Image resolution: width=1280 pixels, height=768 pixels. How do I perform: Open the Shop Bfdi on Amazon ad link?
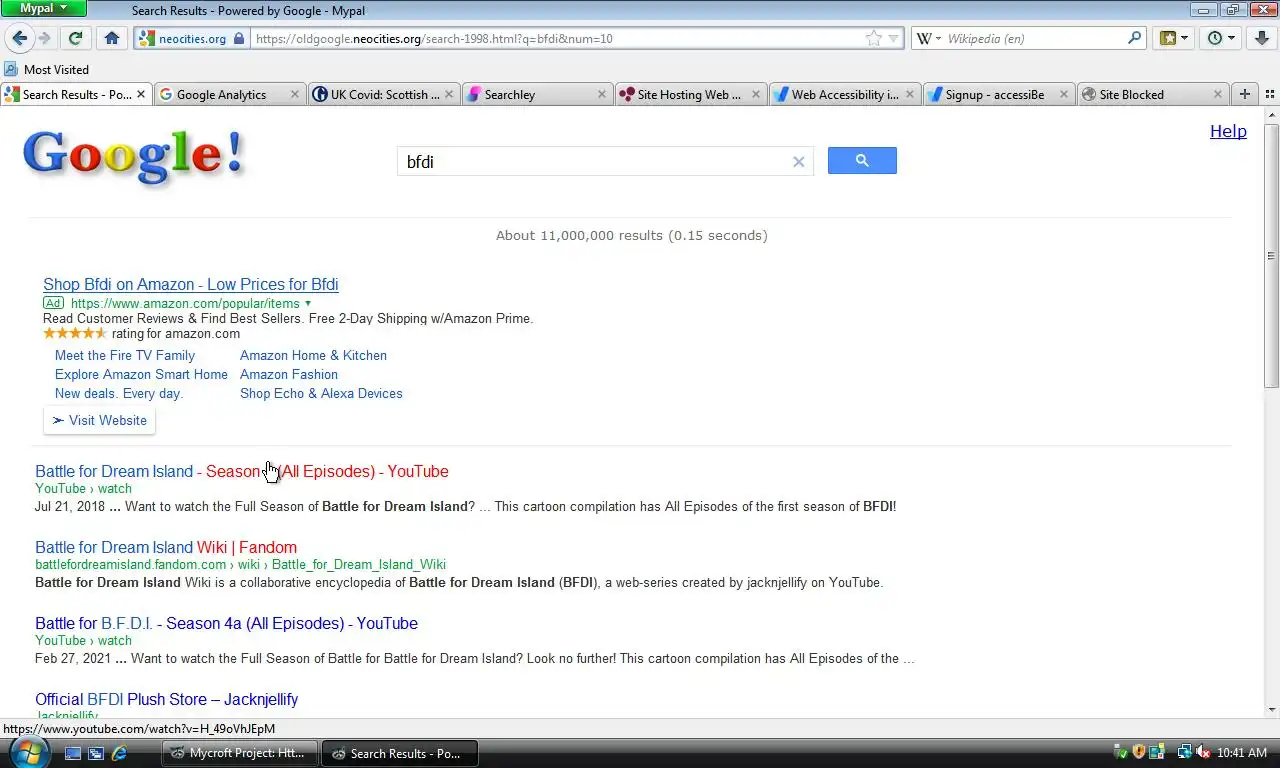[x=190, y=284]
